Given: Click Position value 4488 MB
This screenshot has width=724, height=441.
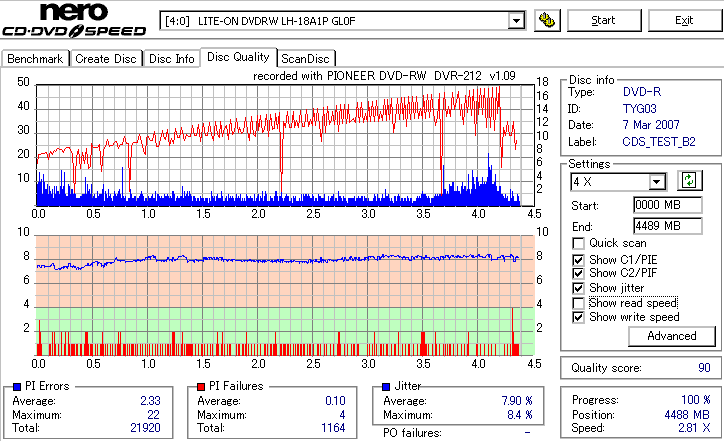Looking at the screenshot, I should click(x=688, y=415).
